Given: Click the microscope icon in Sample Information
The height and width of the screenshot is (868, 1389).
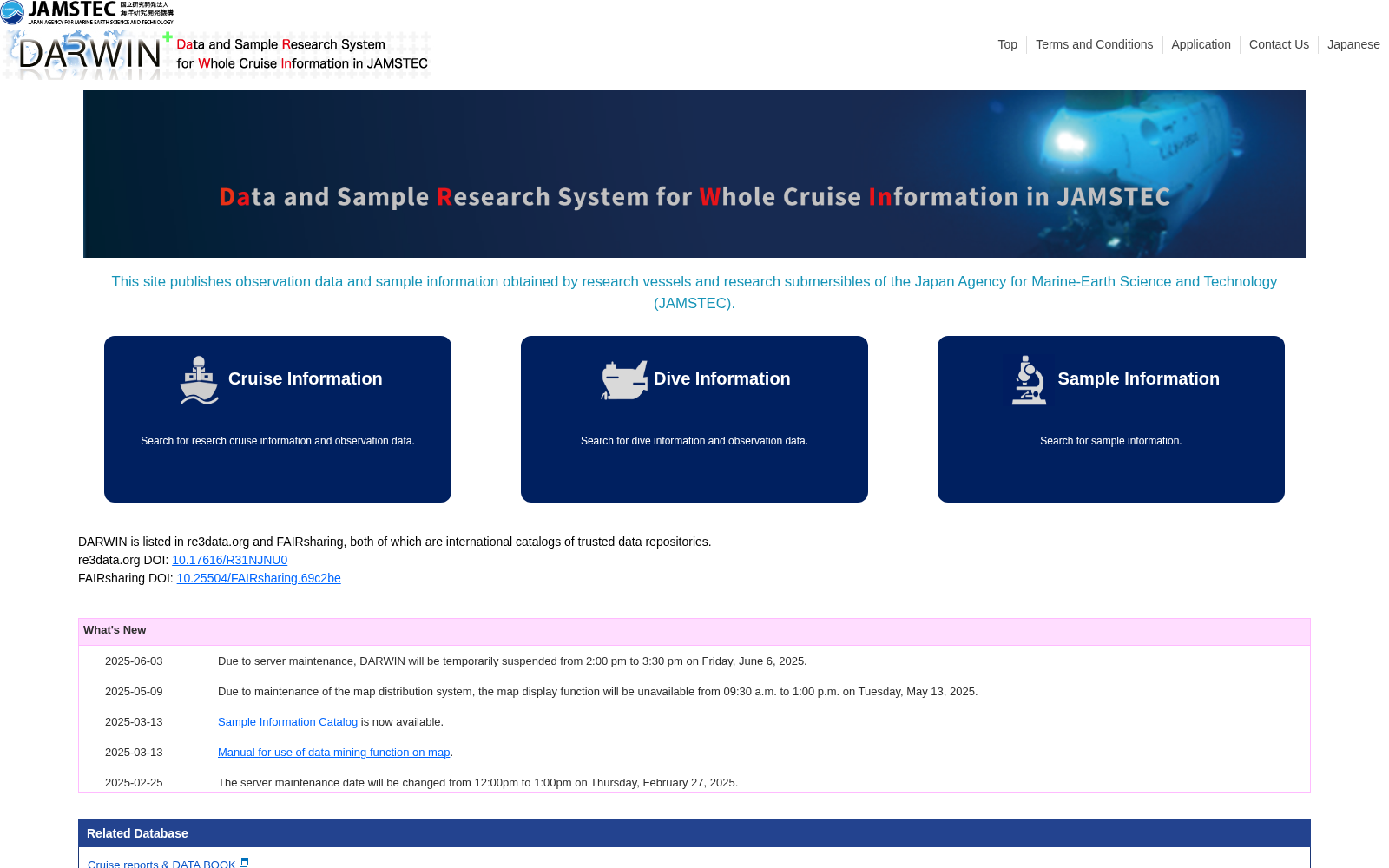Looking at the screenshot, I should 1029,380.
